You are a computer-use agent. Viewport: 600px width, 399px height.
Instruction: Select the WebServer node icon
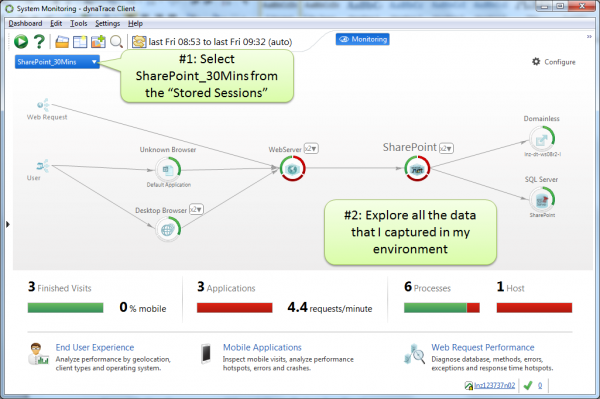(x=293, y=169)
